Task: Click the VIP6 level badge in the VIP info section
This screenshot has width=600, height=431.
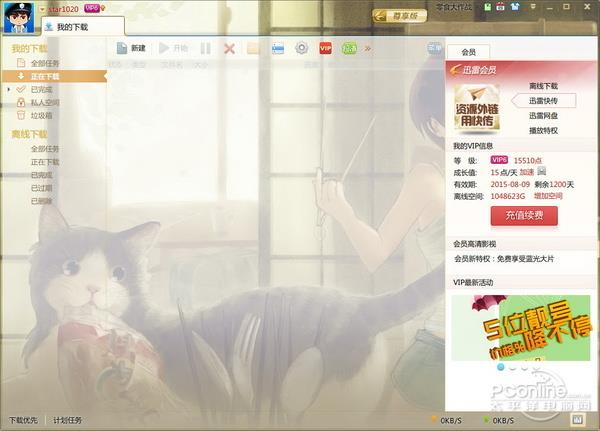Action: pyautogui.click(x=499, y=160)
